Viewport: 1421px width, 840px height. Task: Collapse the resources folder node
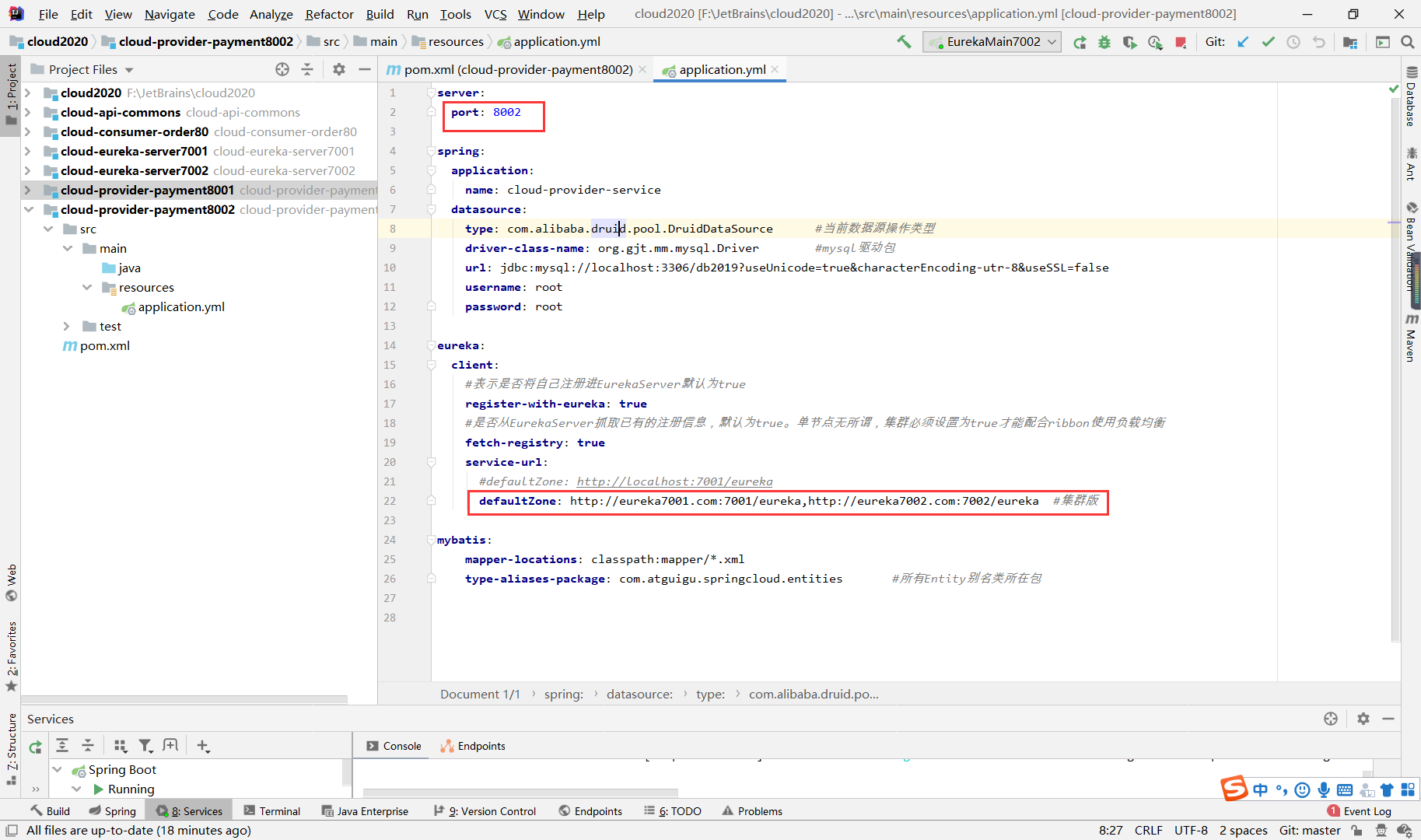(87, 288)
